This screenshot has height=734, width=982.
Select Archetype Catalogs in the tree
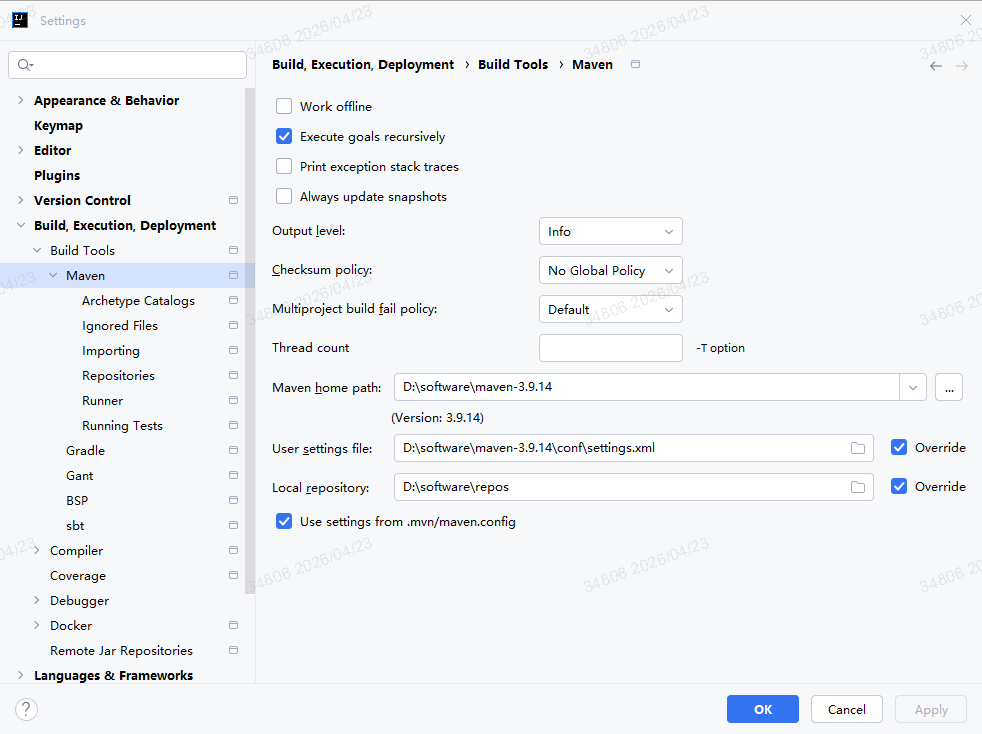coord(138,301)
